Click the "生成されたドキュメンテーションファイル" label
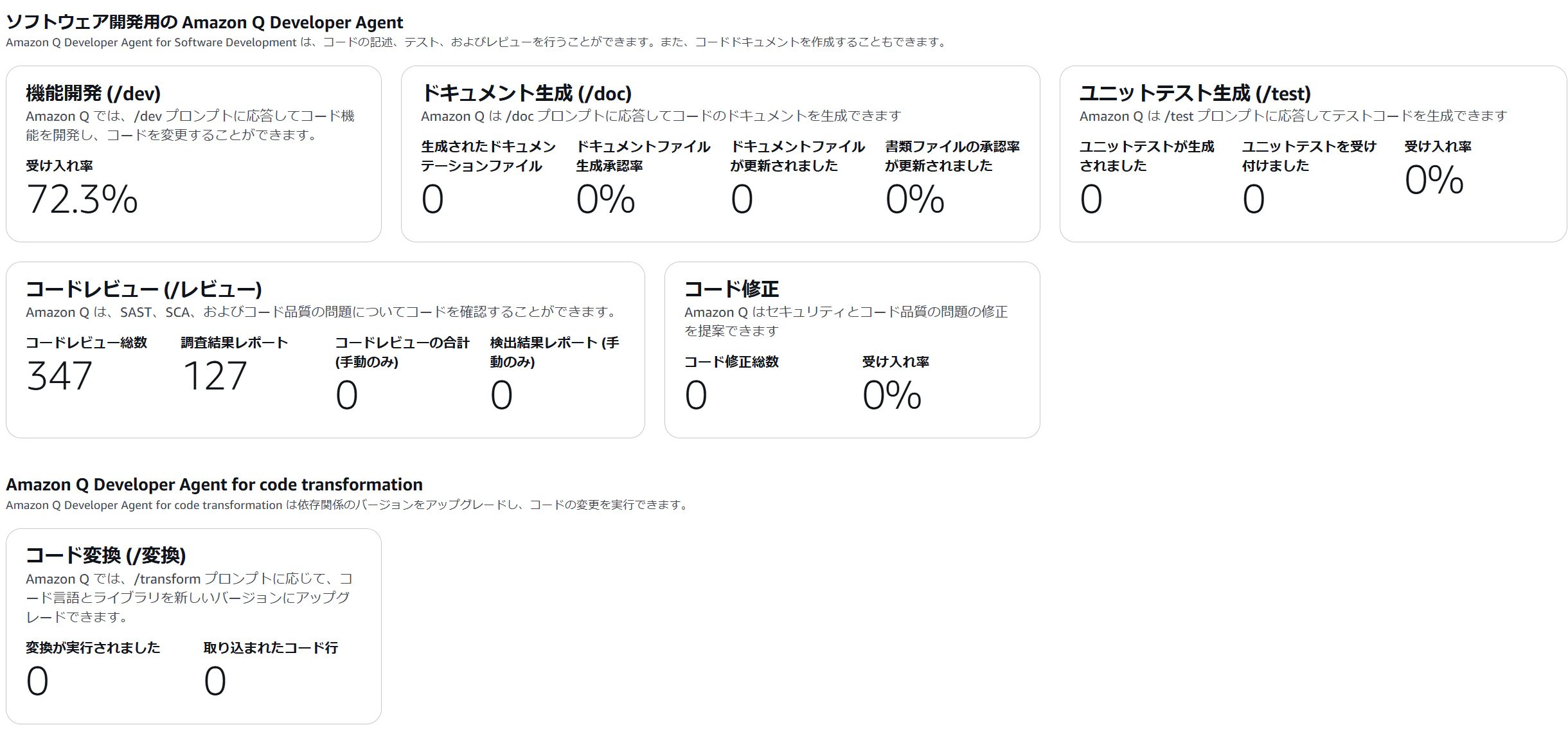 click(x=488, y=156)
